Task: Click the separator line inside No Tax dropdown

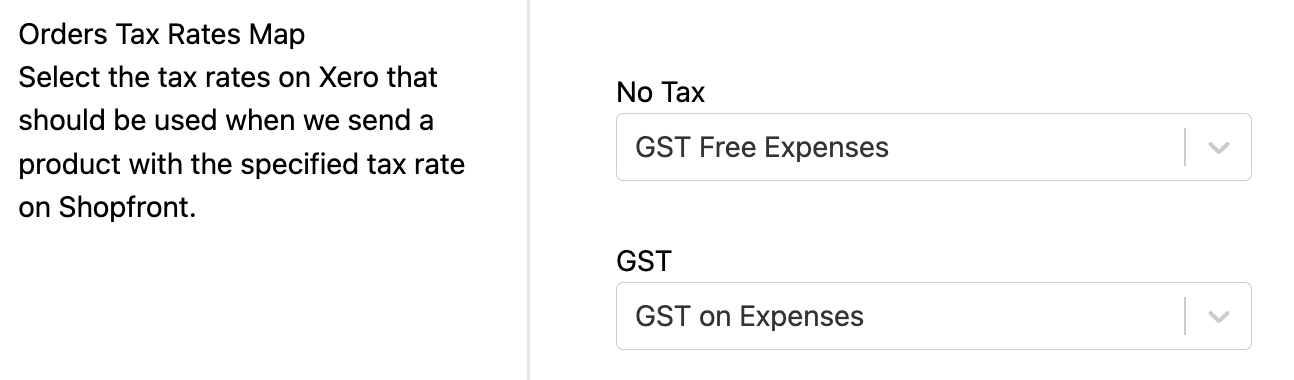Action: pos(1185,147)
